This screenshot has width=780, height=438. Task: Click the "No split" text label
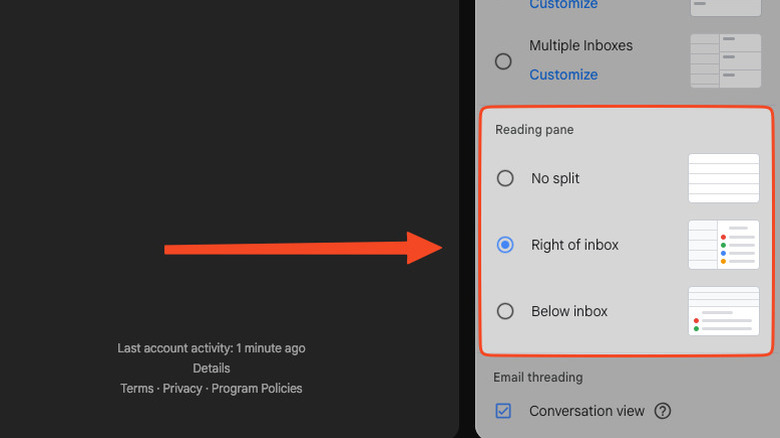pos(555,179)
